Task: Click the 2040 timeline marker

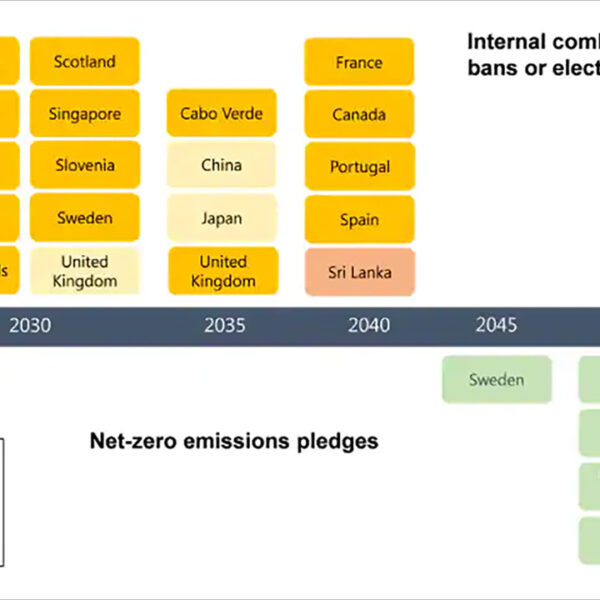Action: click(x=369, y=325)
